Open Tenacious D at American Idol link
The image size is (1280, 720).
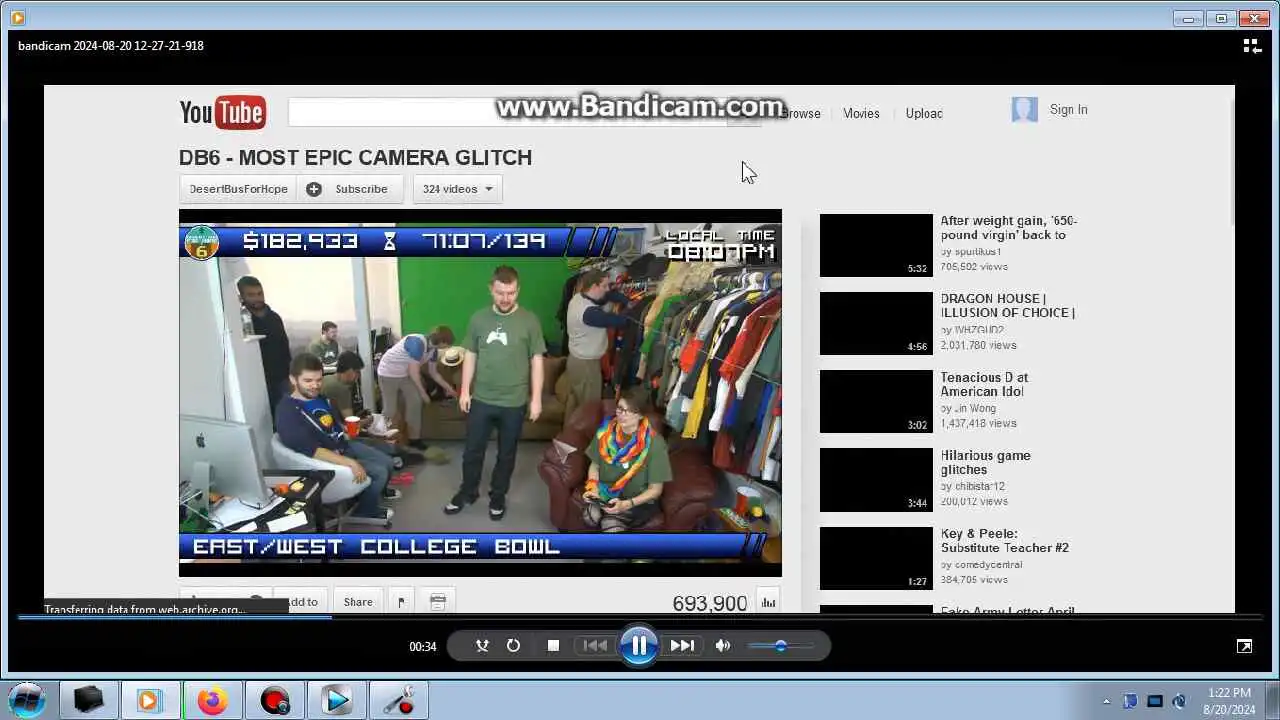pyautogui.click(x=984, y=384)
